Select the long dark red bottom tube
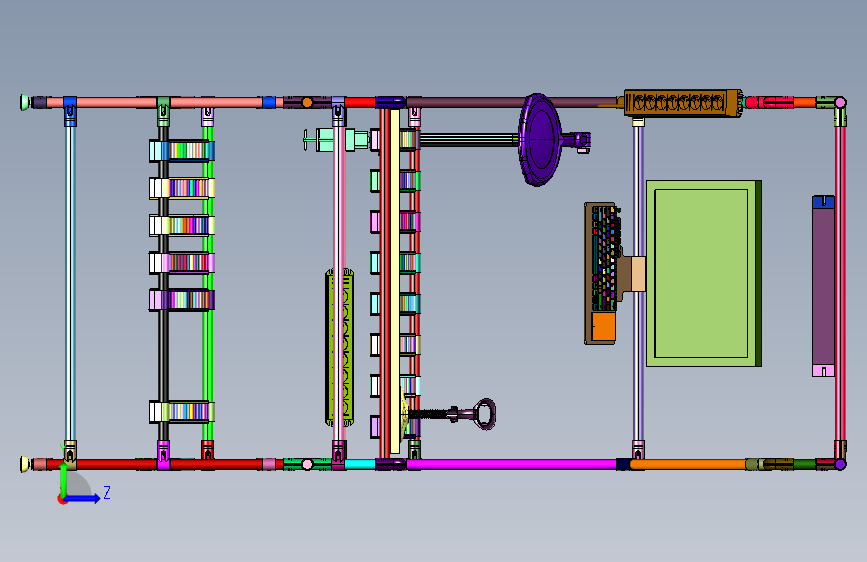This screenshot has width=867, height=562. (x=155, y=465)
